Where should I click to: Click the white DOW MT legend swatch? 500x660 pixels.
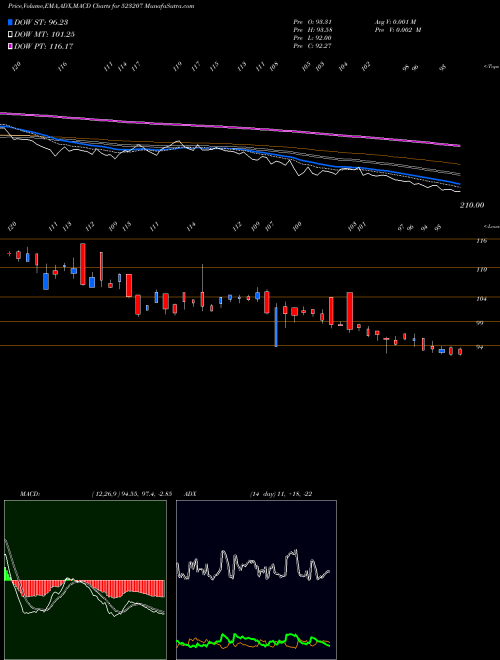11,35
